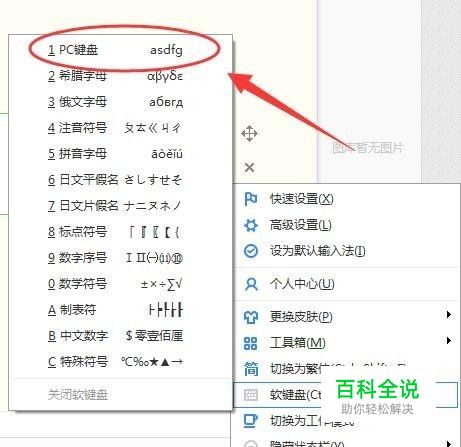This screenshot has width=461, height=447.
Task: Expand the 工具箱 submenu arrow
Action: (449, 341)
